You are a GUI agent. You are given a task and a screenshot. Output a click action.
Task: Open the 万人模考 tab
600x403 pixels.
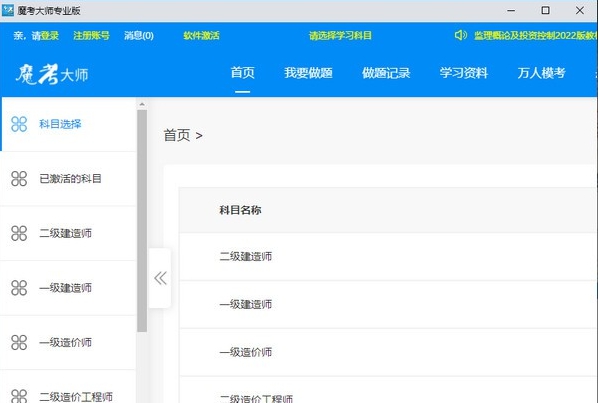click(541, 73)
